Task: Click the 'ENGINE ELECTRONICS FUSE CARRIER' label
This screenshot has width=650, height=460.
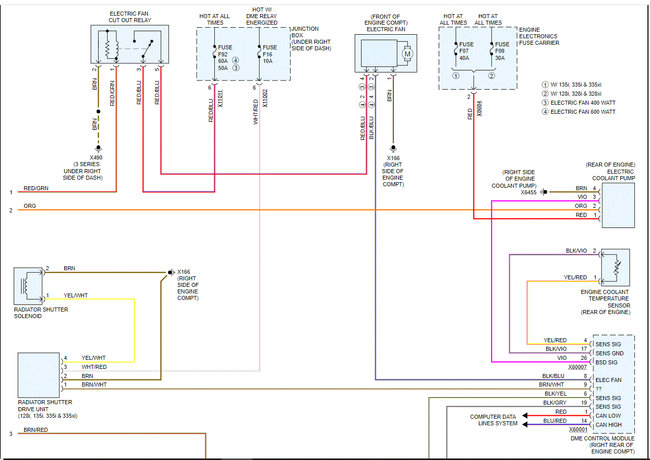Action: (539, 36)
